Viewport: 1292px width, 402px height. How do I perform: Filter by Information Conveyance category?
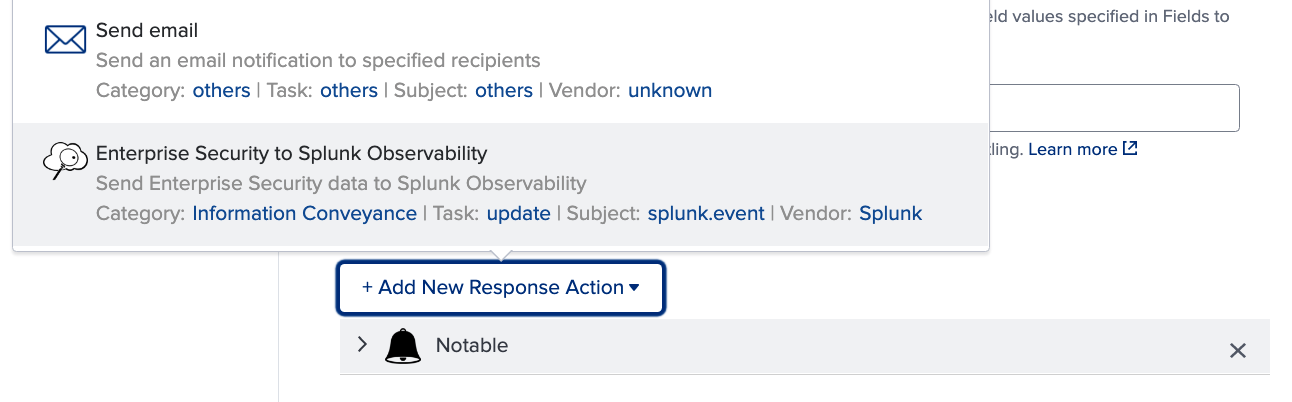click(305, 213)
